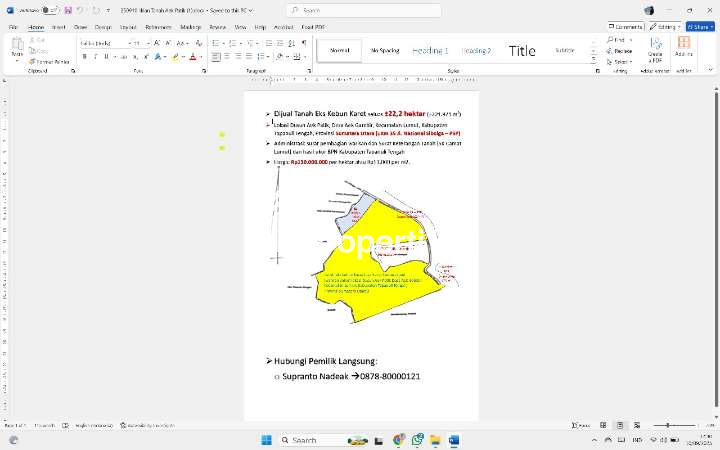The image size is (720, 450).
Task: Click the Text Effects icon
Action: (158, 56)
